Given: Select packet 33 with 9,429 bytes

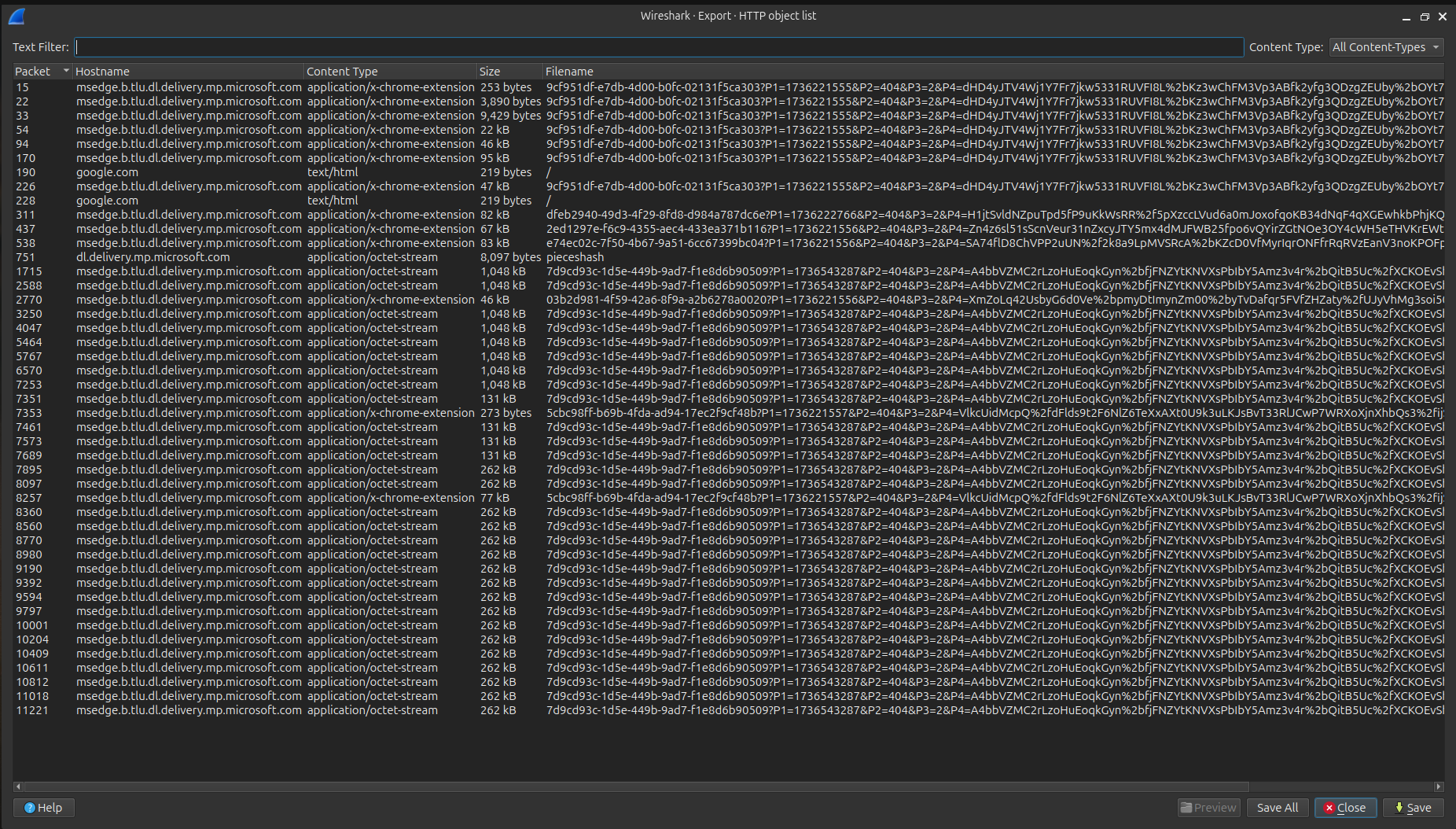Looking at the screenshot, I should click(x=729, y=116).
